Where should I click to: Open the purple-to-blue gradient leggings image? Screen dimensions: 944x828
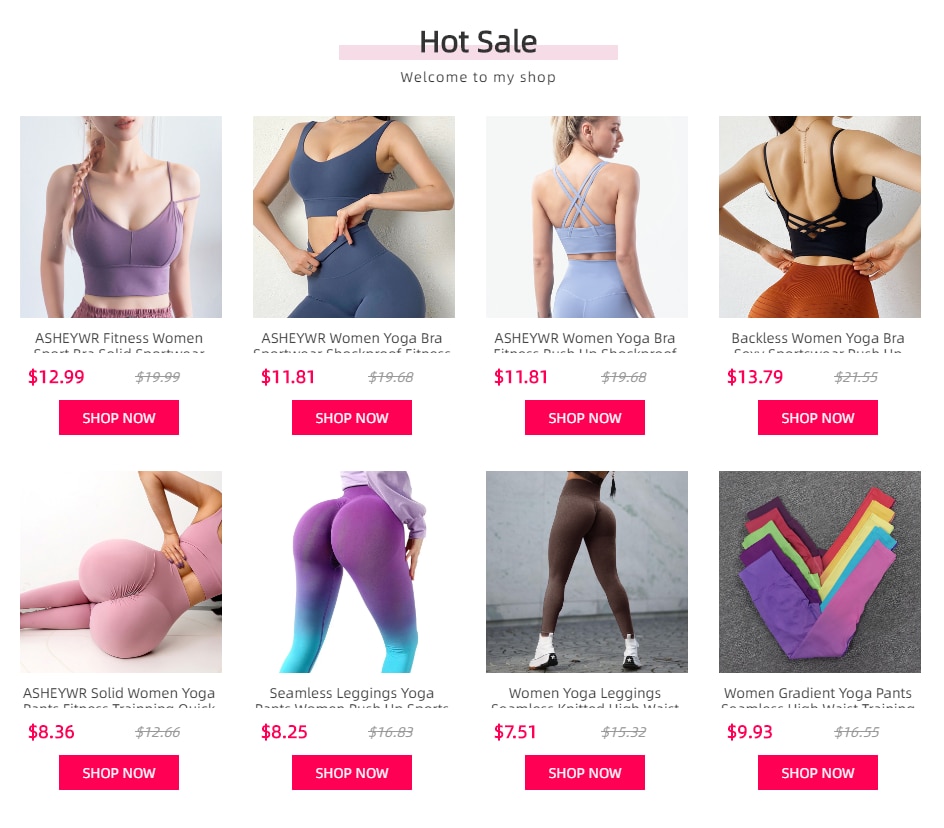click(x=353, y=571)
